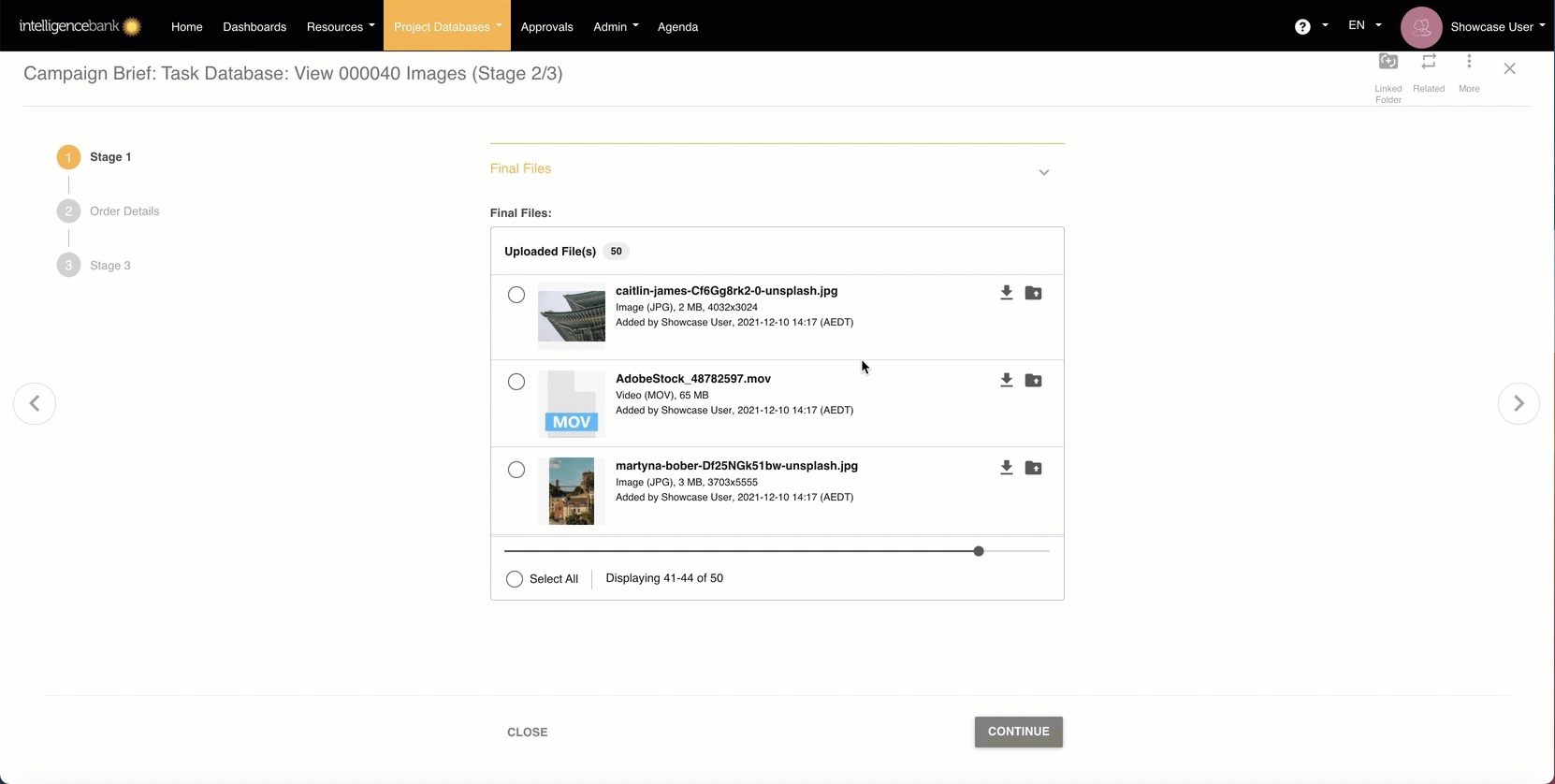Click folder upload icon for AdobeStock_48782597.mov

pyautogui.click(x=1033, y=381)
